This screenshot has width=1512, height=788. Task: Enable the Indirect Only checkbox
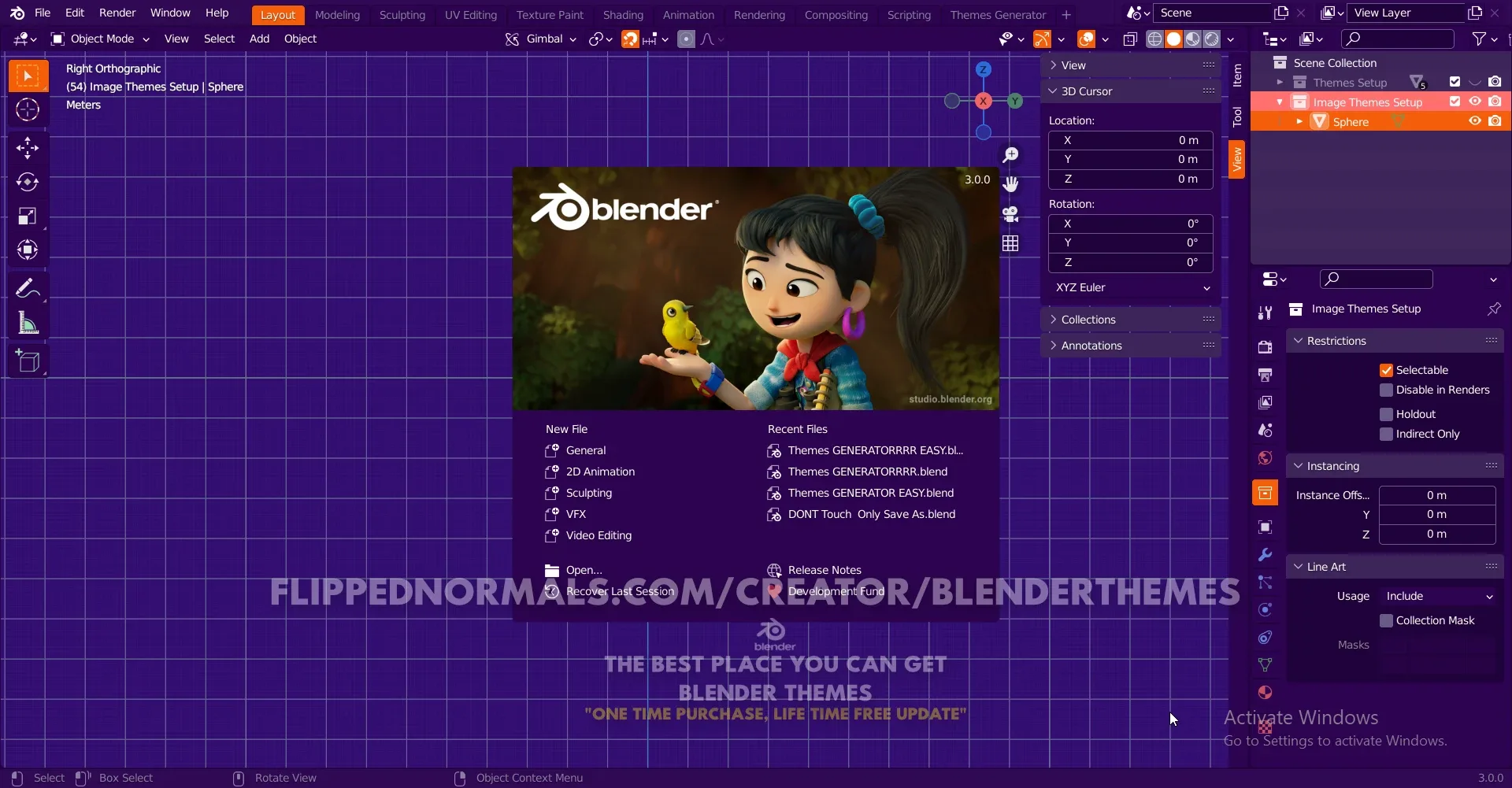(1386, 434)
